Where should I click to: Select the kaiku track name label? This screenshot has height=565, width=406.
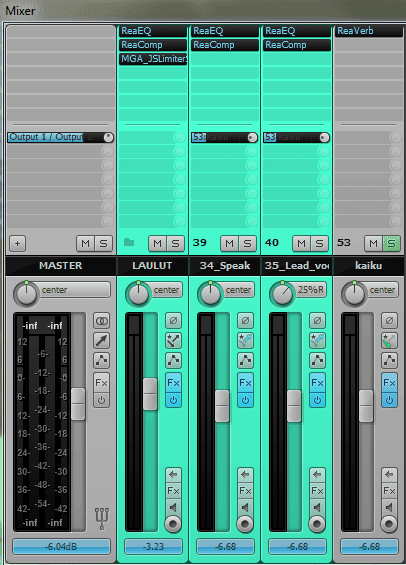(369, 266)
